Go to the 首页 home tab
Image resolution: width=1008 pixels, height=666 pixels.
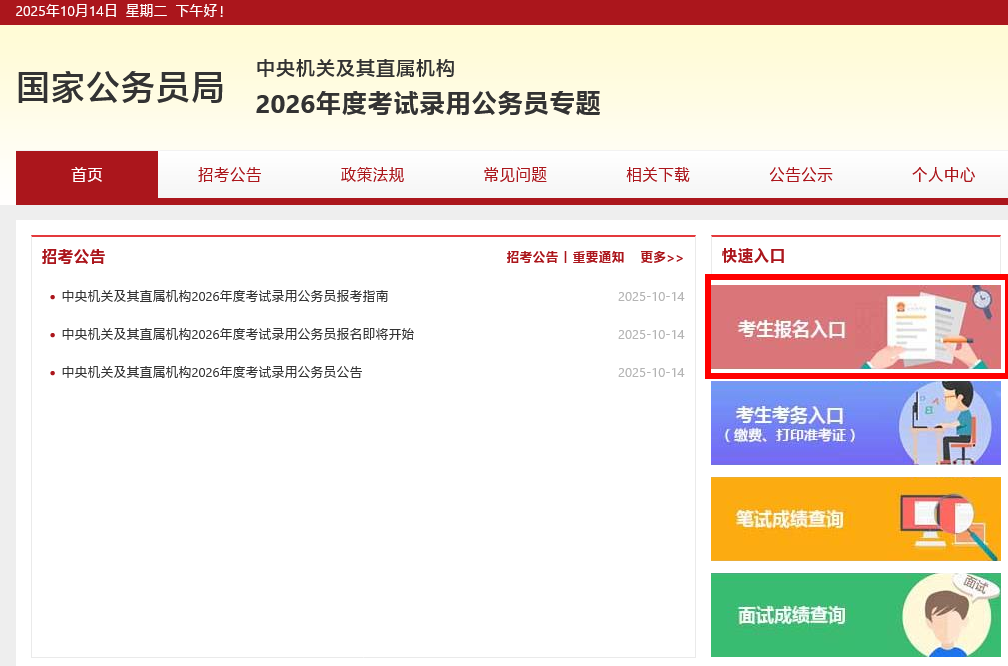[x=87, y=175]
